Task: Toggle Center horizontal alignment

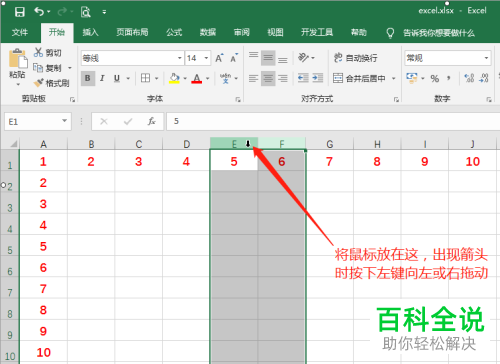Action: pos(268,78)
